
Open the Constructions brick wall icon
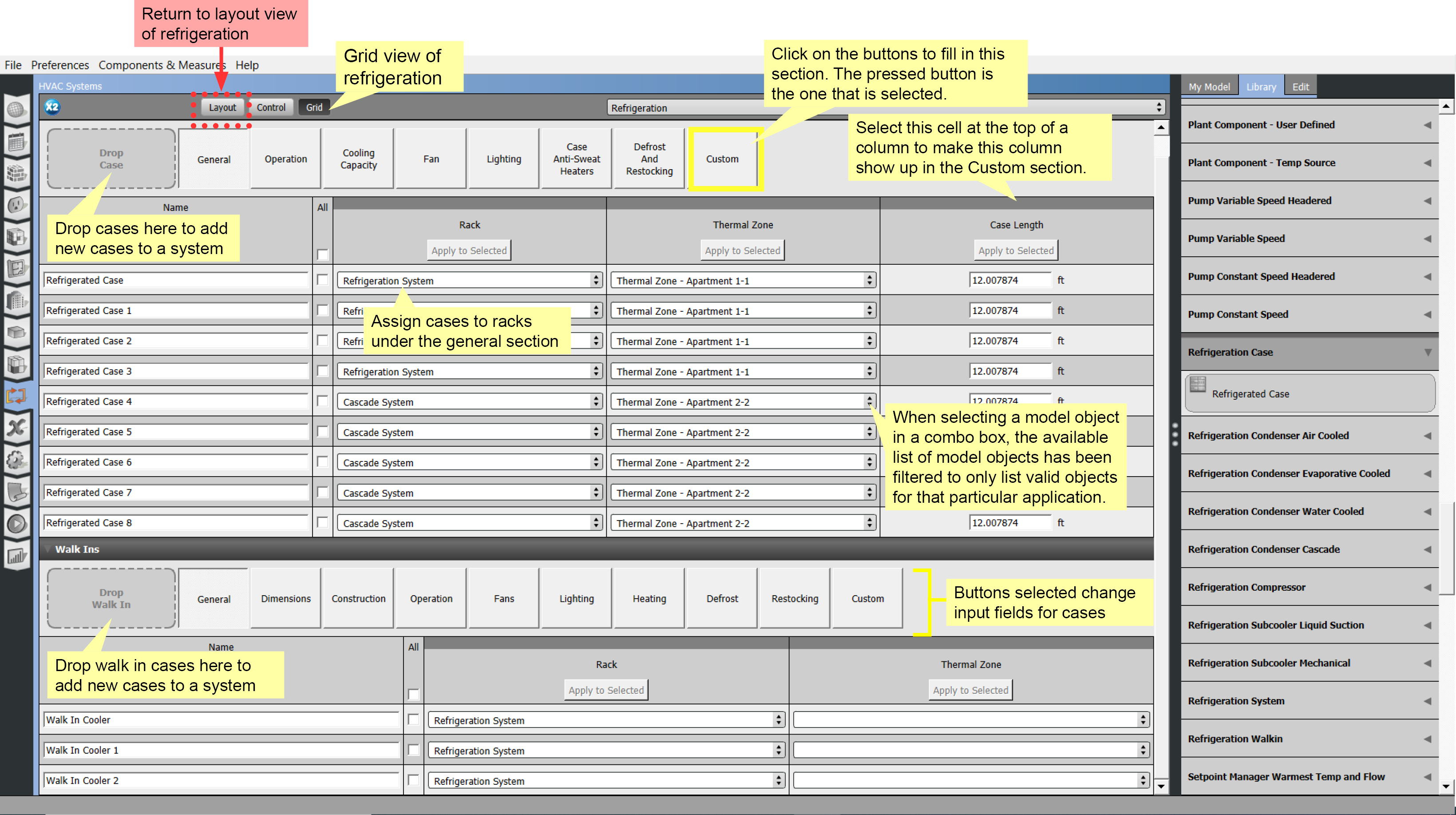[16, 173]
